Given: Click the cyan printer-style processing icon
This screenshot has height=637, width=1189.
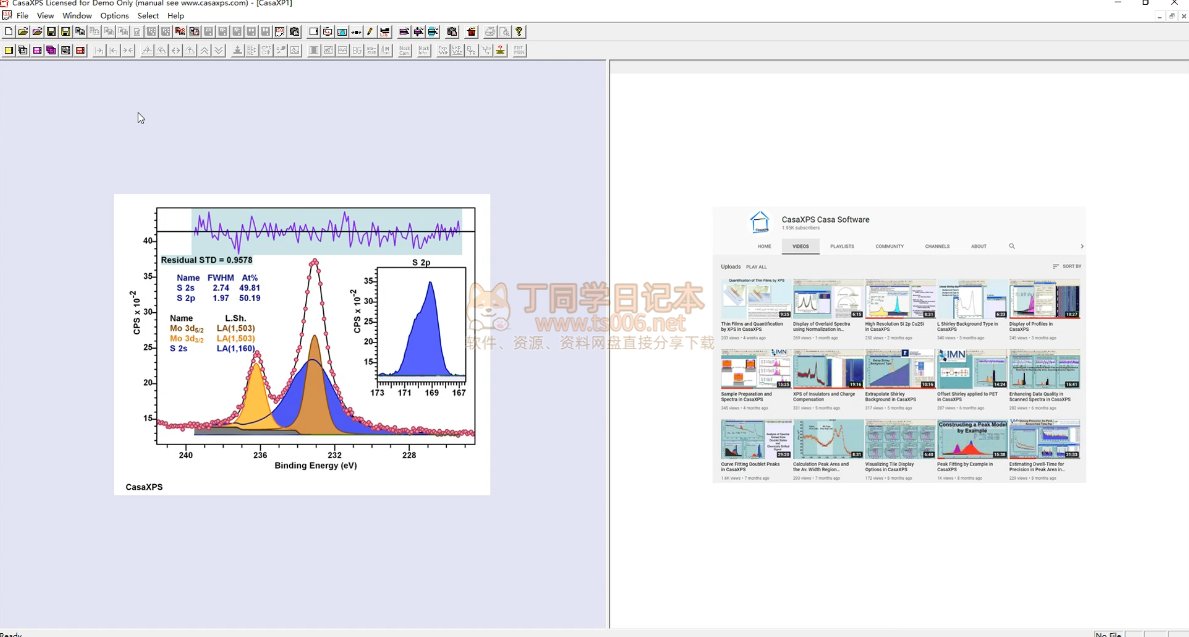Looking at the screenshot, I should tap(432, 32).
